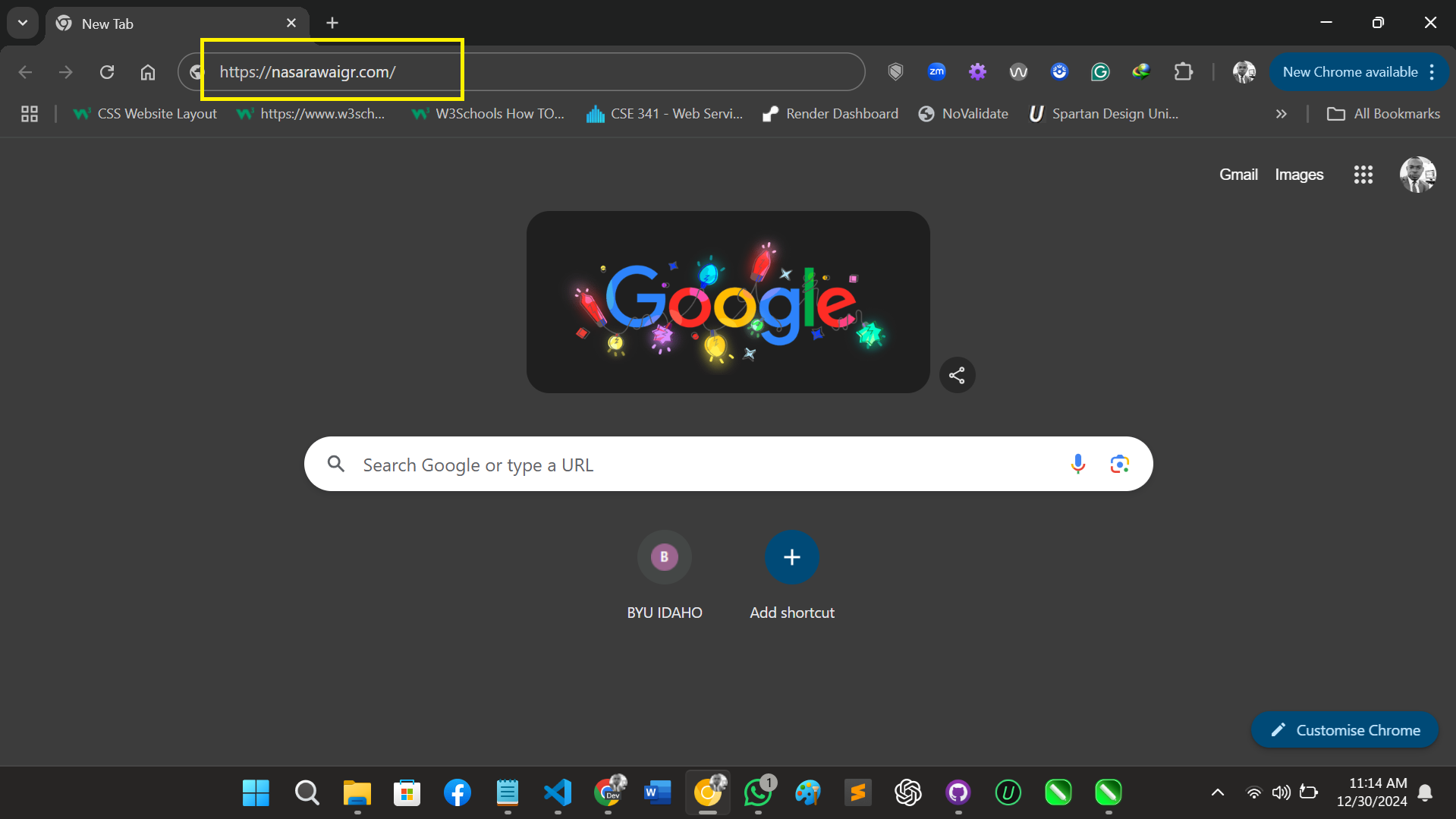Image resolution: width=1456 pixels, height=819 pixels.
Task: Open the Google Doodle image
Action: pos(728,302)
